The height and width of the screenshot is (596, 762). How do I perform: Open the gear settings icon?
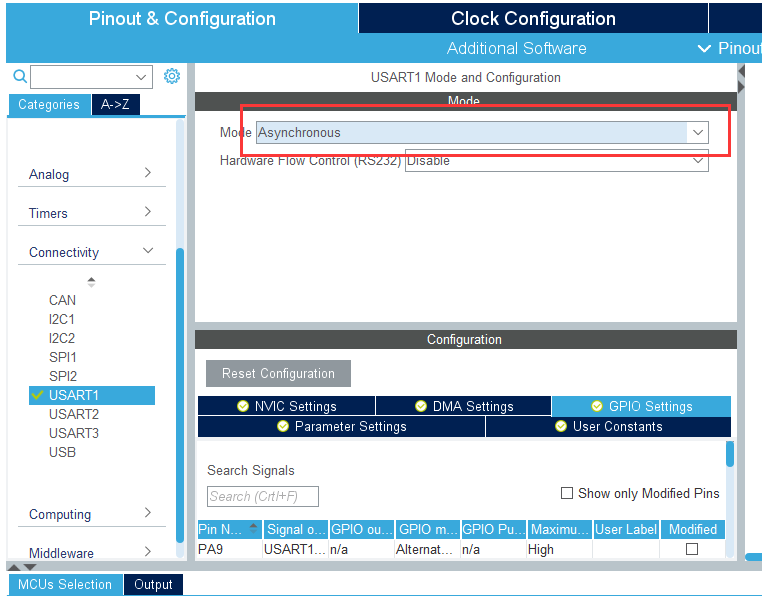pyautogui.click(x=172, y=76)
